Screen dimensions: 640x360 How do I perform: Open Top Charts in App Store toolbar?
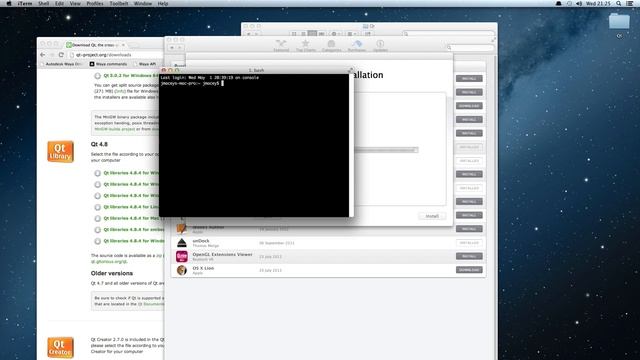click(x=306, y=45)
